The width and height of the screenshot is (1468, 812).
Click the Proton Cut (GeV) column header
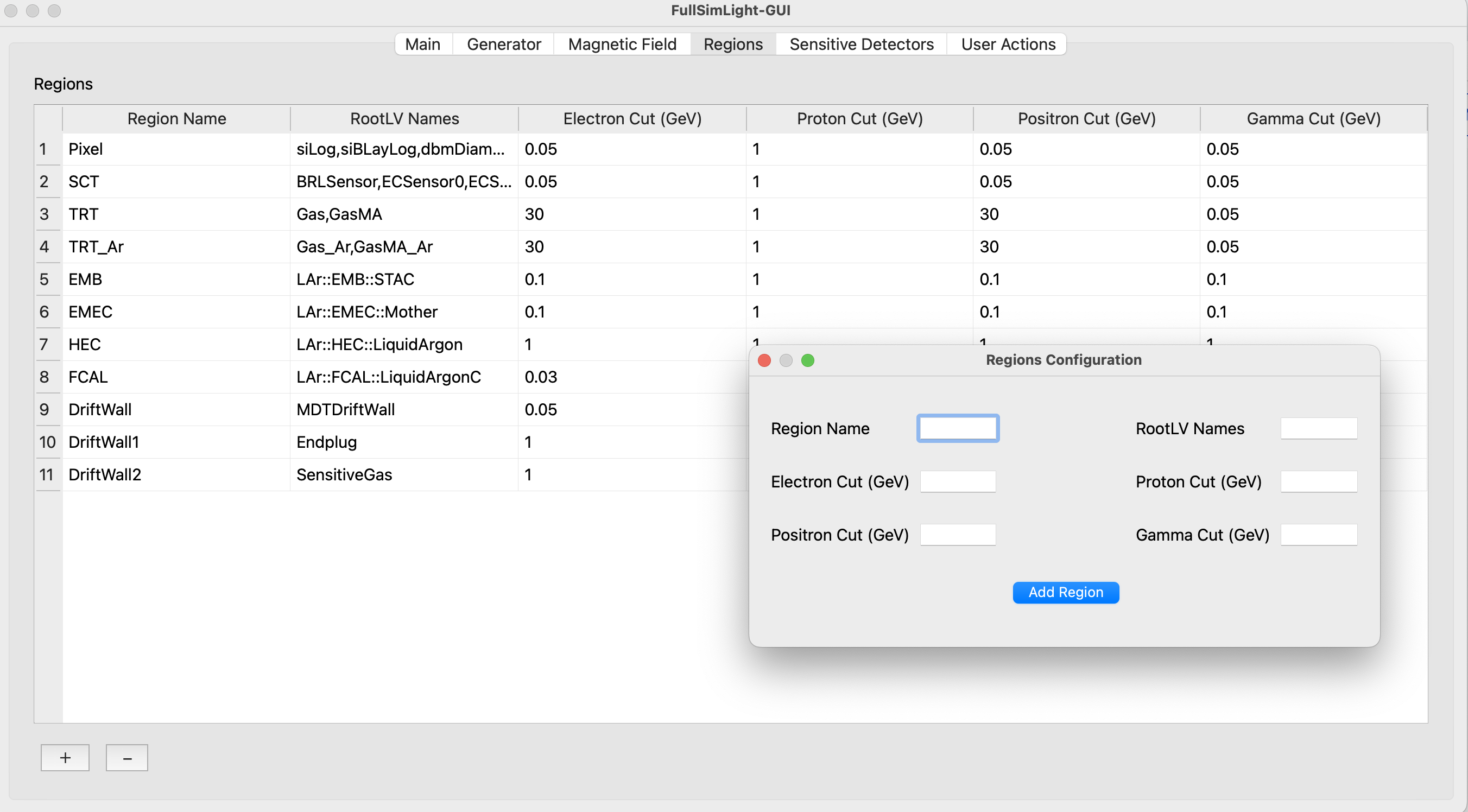pos(859,118)
